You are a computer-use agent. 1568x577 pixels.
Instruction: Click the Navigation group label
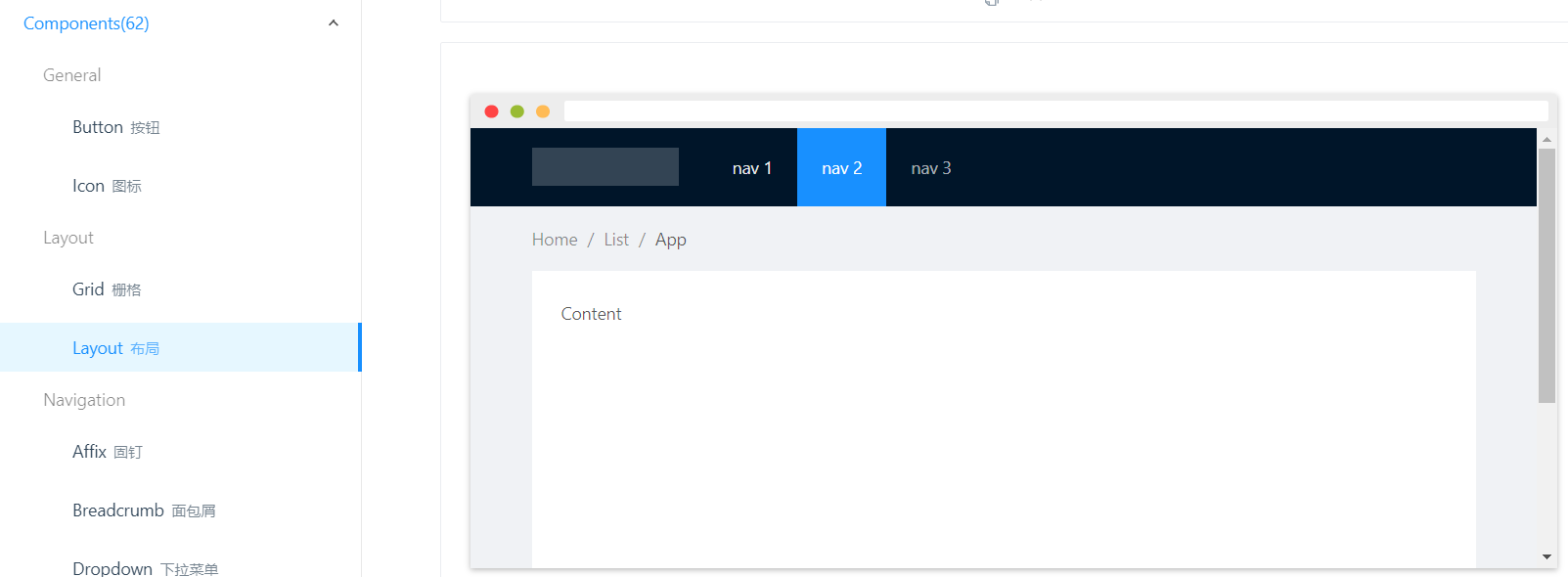(84, 400)
